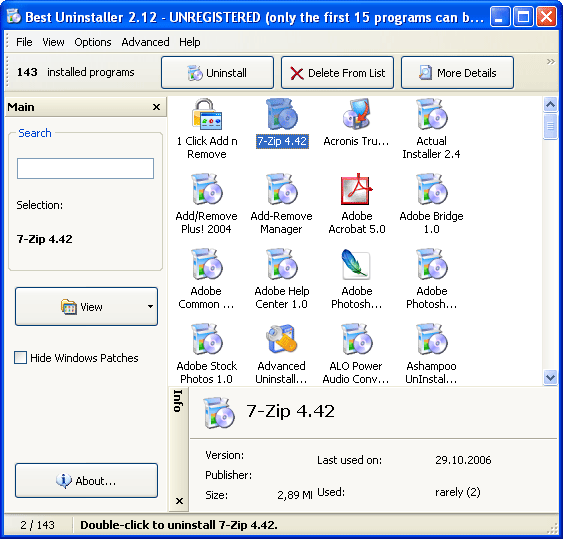Select the Actual Installer 2.4 icon
This screenshot has width=563, height=539.
431,115
